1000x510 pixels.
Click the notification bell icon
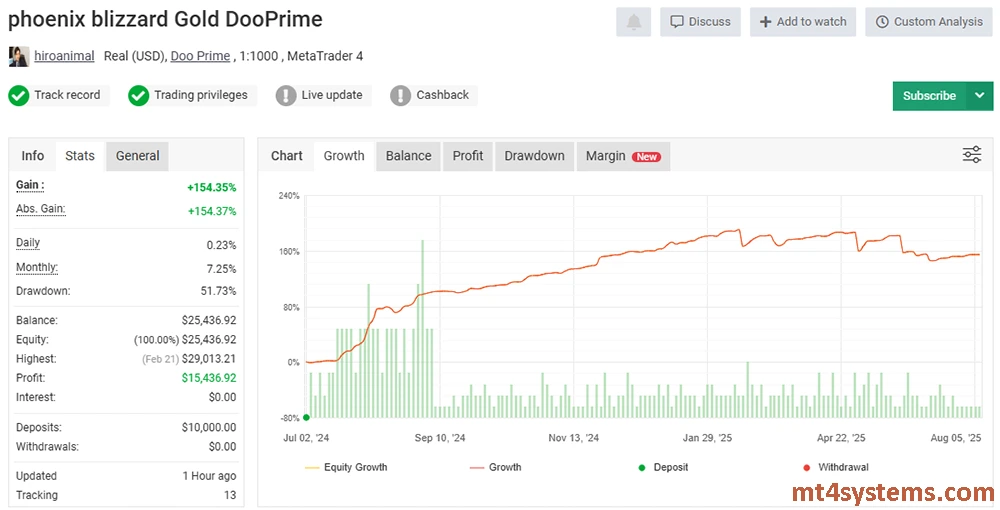633,21
